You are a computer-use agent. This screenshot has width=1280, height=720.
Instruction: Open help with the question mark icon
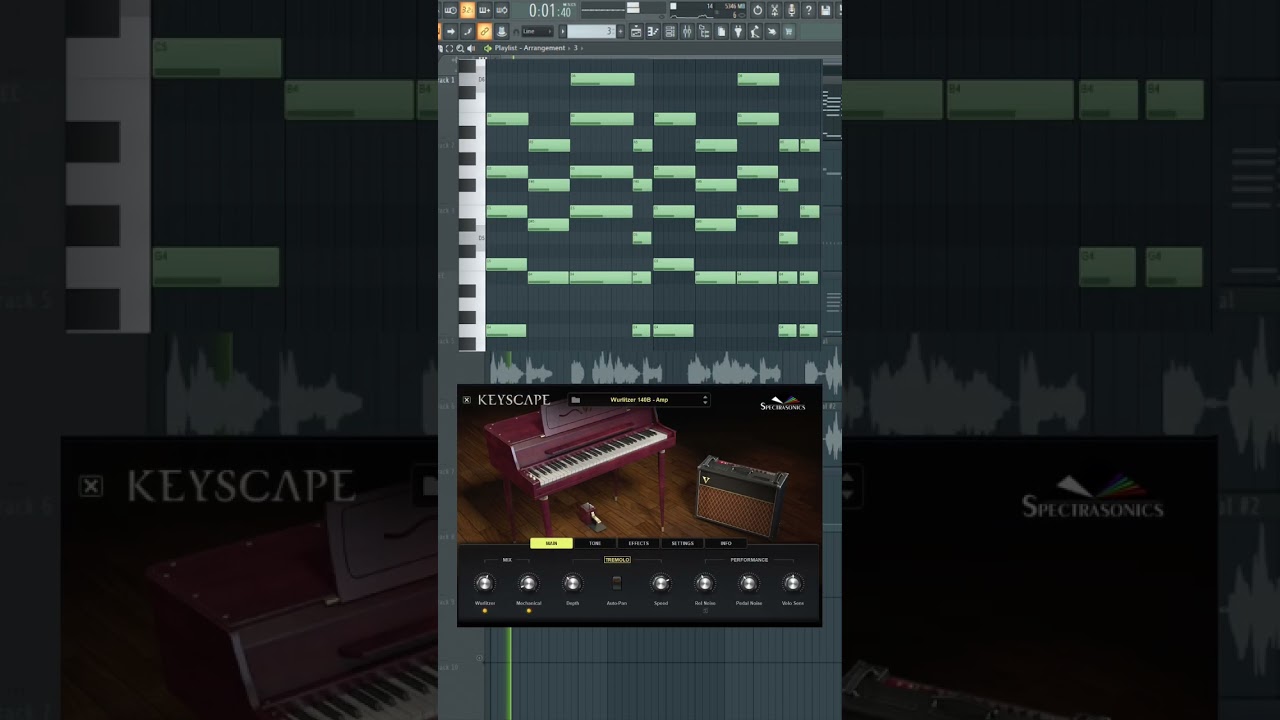[809, 10]
